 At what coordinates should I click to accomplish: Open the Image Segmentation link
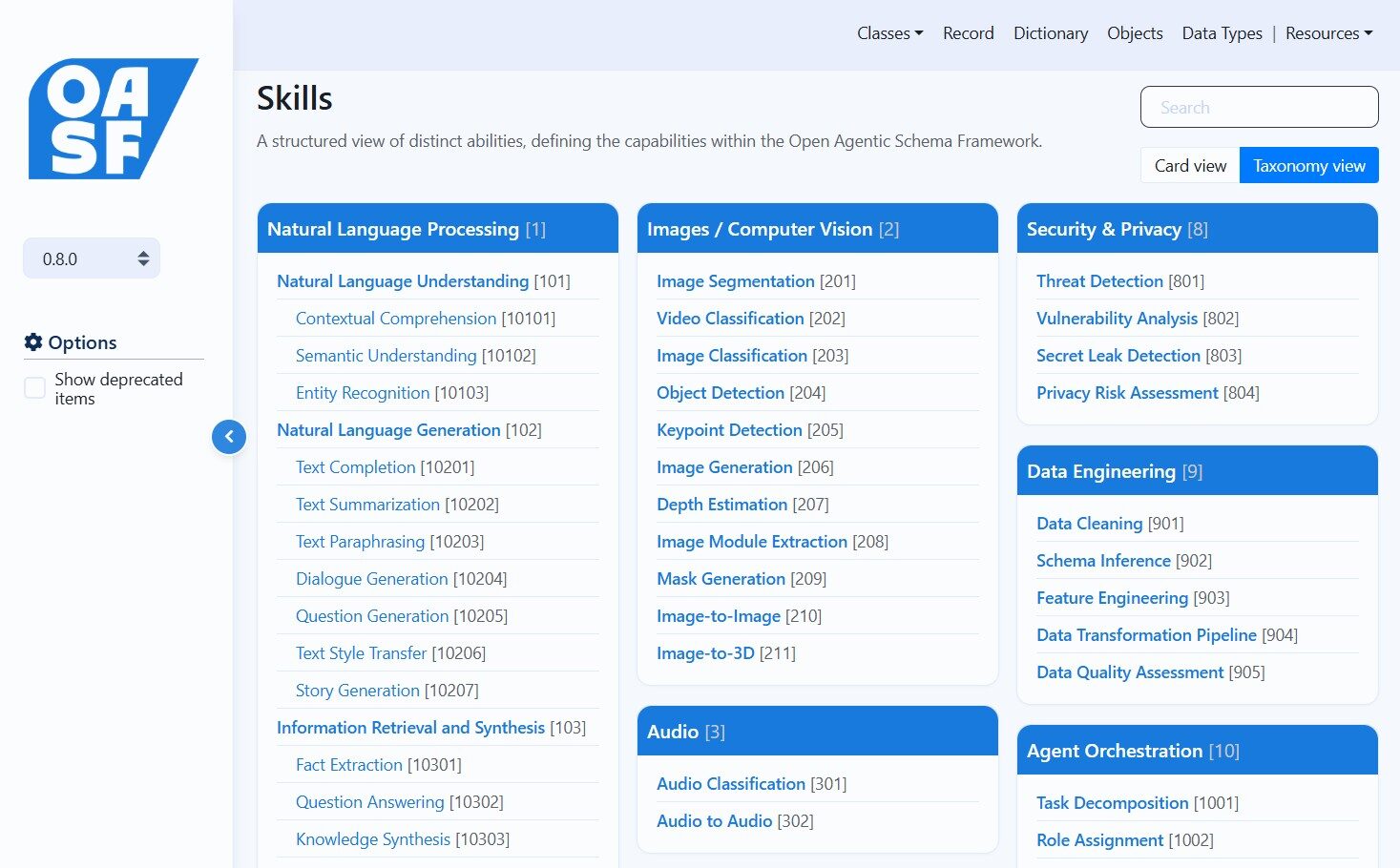[x=735, y=281]
